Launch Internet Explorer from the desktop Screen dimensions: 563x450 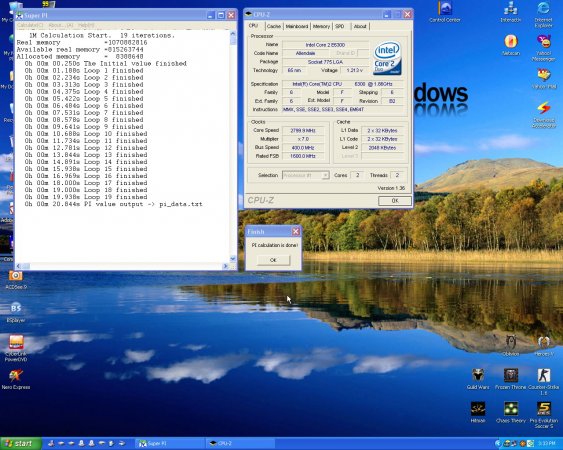point(543,14)
